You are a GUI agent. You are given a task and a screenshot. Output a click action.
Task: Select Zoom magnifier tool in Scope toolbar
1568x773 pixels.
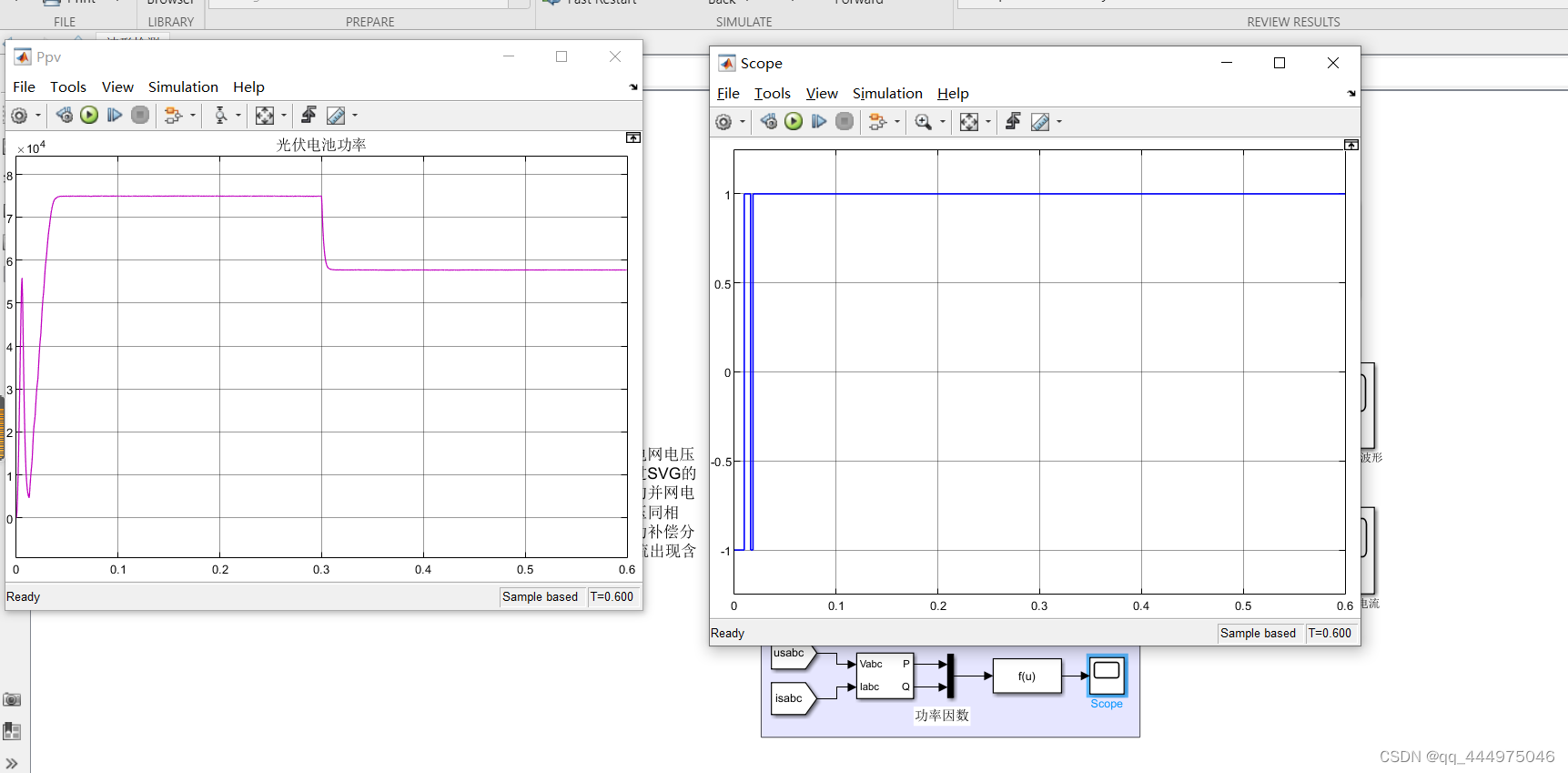pyautogui.click(x=923, y=121)
